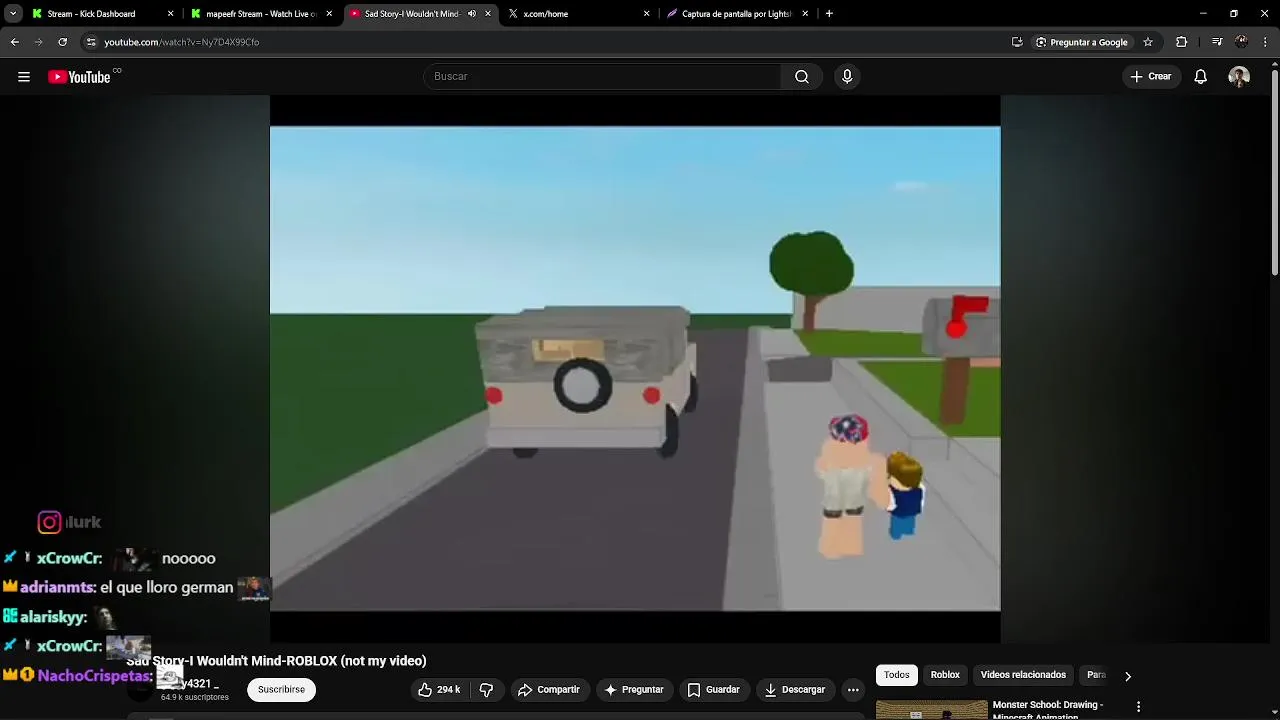
Task: Go to YouTube home via logo
Action: (79, 77)
